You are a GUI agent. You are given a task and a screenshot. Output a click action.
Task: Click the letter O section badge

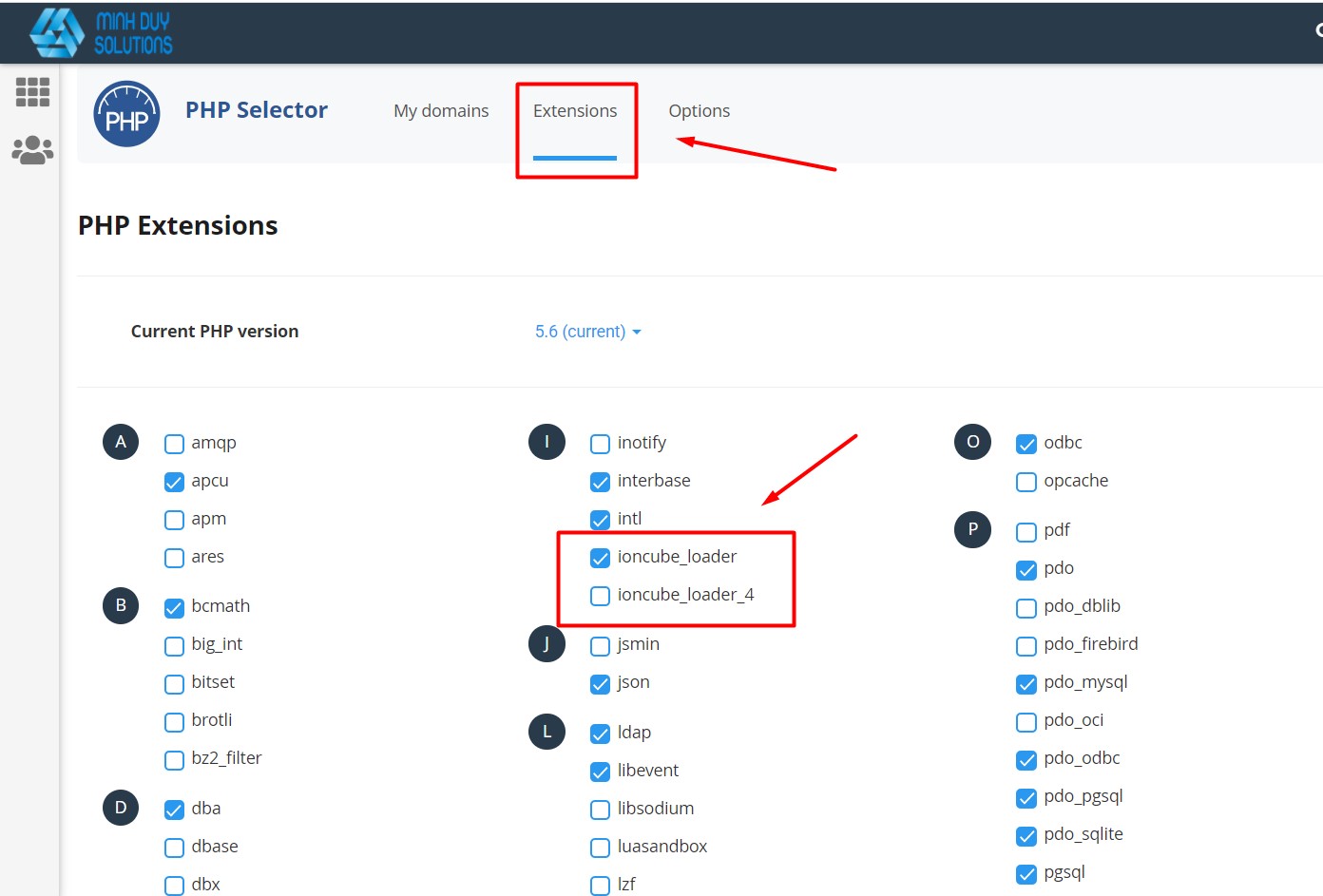point(971,441)
